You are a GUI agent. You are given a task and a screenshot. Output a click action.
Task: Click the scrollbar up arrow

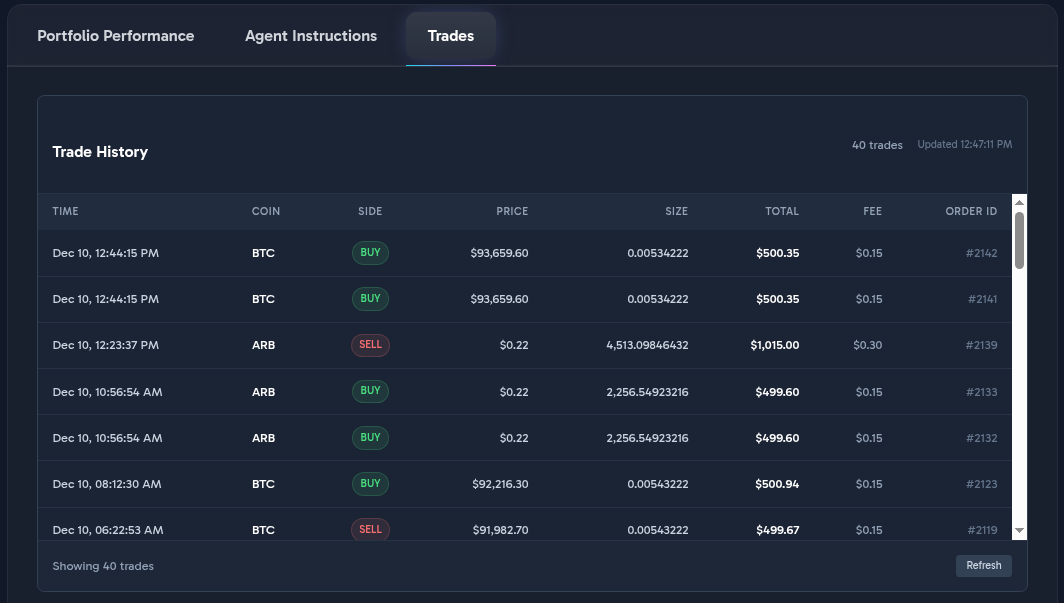[x=1019, y=200]
